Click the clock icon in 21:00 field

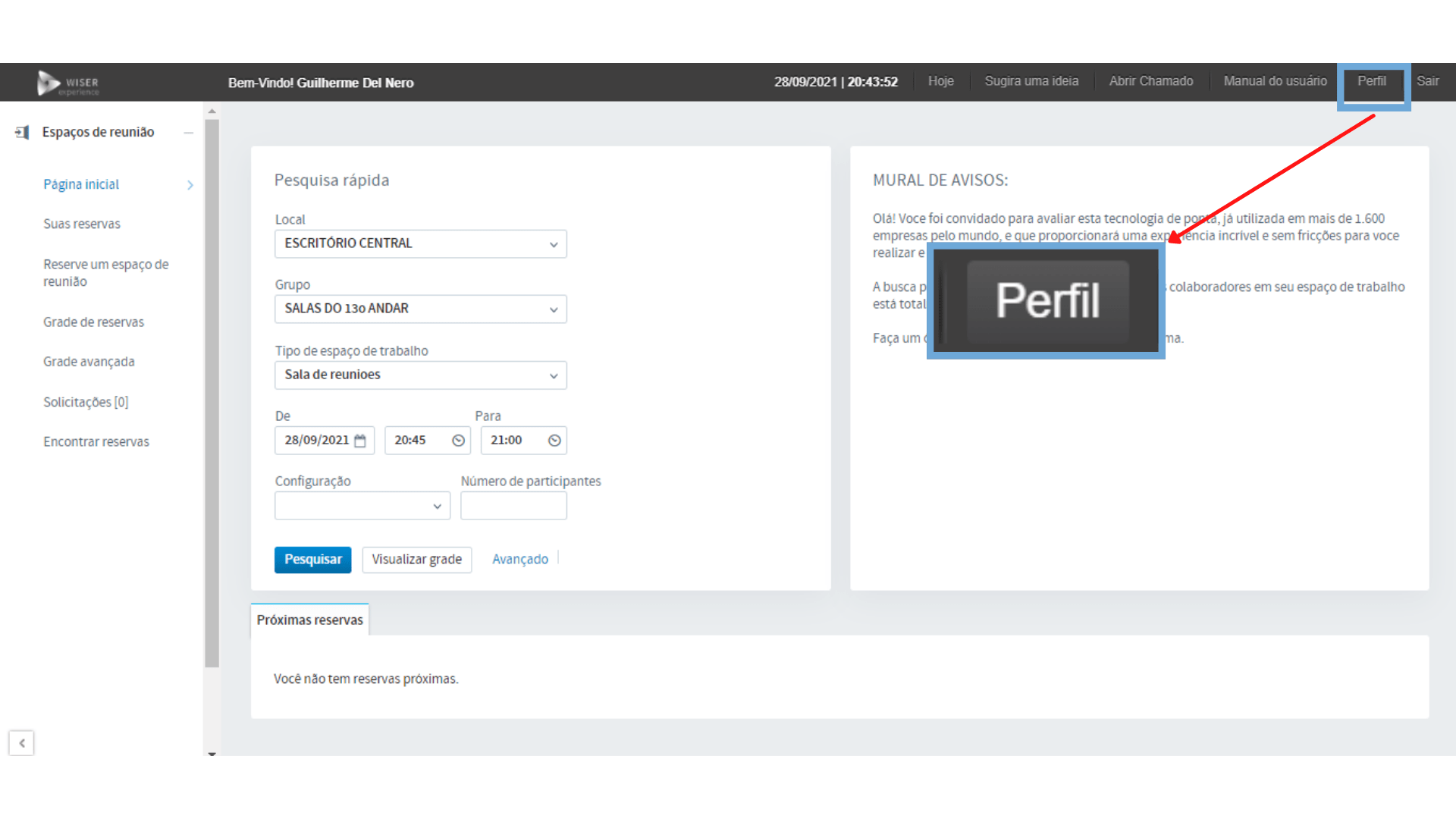554,441
